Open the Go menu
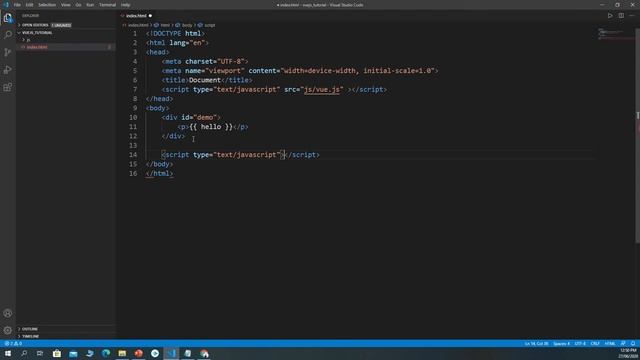Image resolution: width=640 pixels, height=360 pixels. [78, 5]
